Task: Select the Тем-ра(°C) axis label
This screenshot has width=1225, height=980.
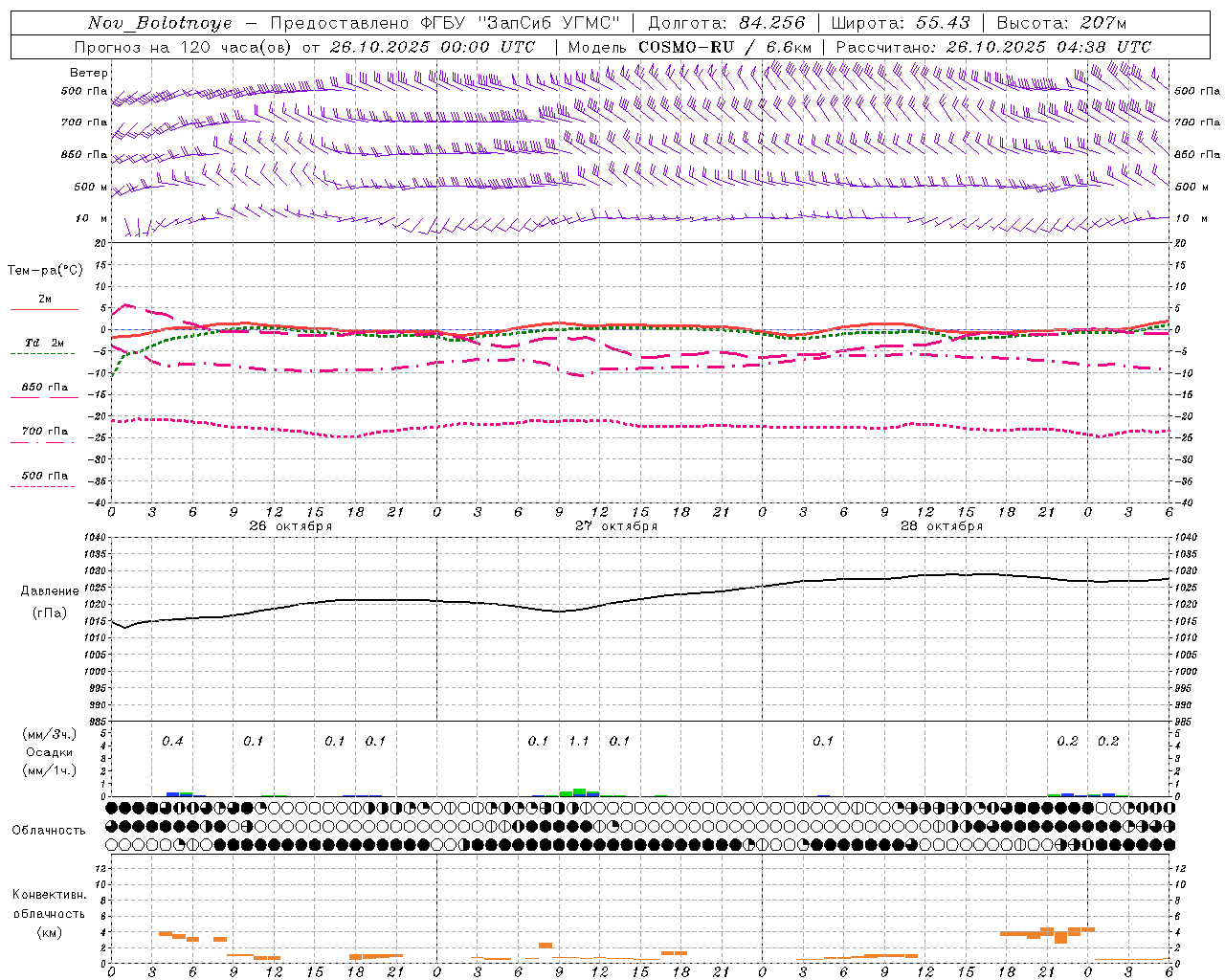Action: click(x=45, y=271)
